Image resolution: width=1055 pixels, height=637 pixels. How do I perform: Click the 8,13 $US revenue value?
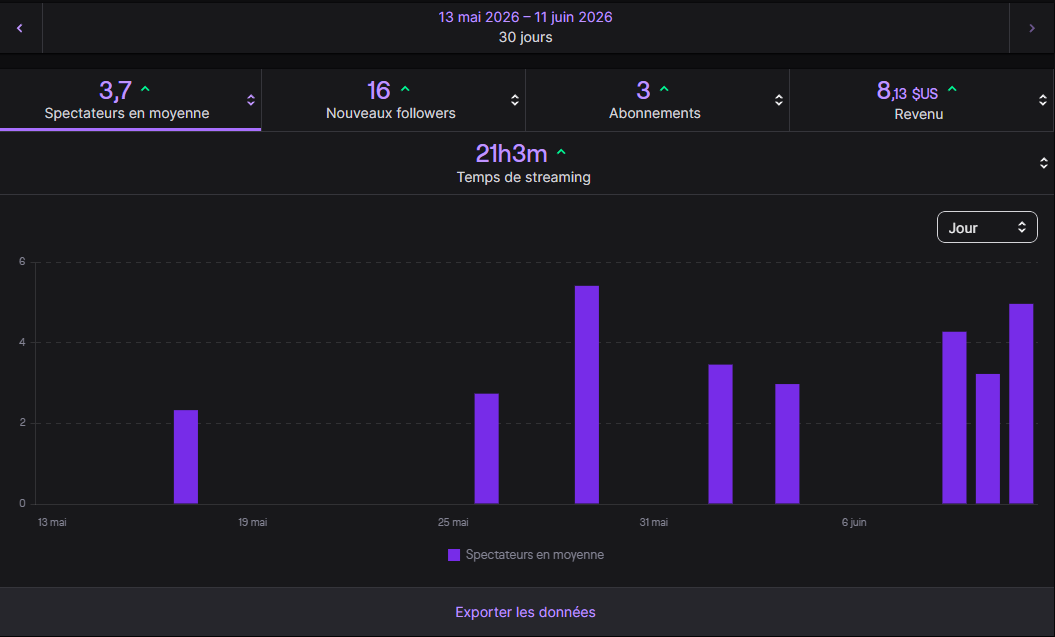907,91
